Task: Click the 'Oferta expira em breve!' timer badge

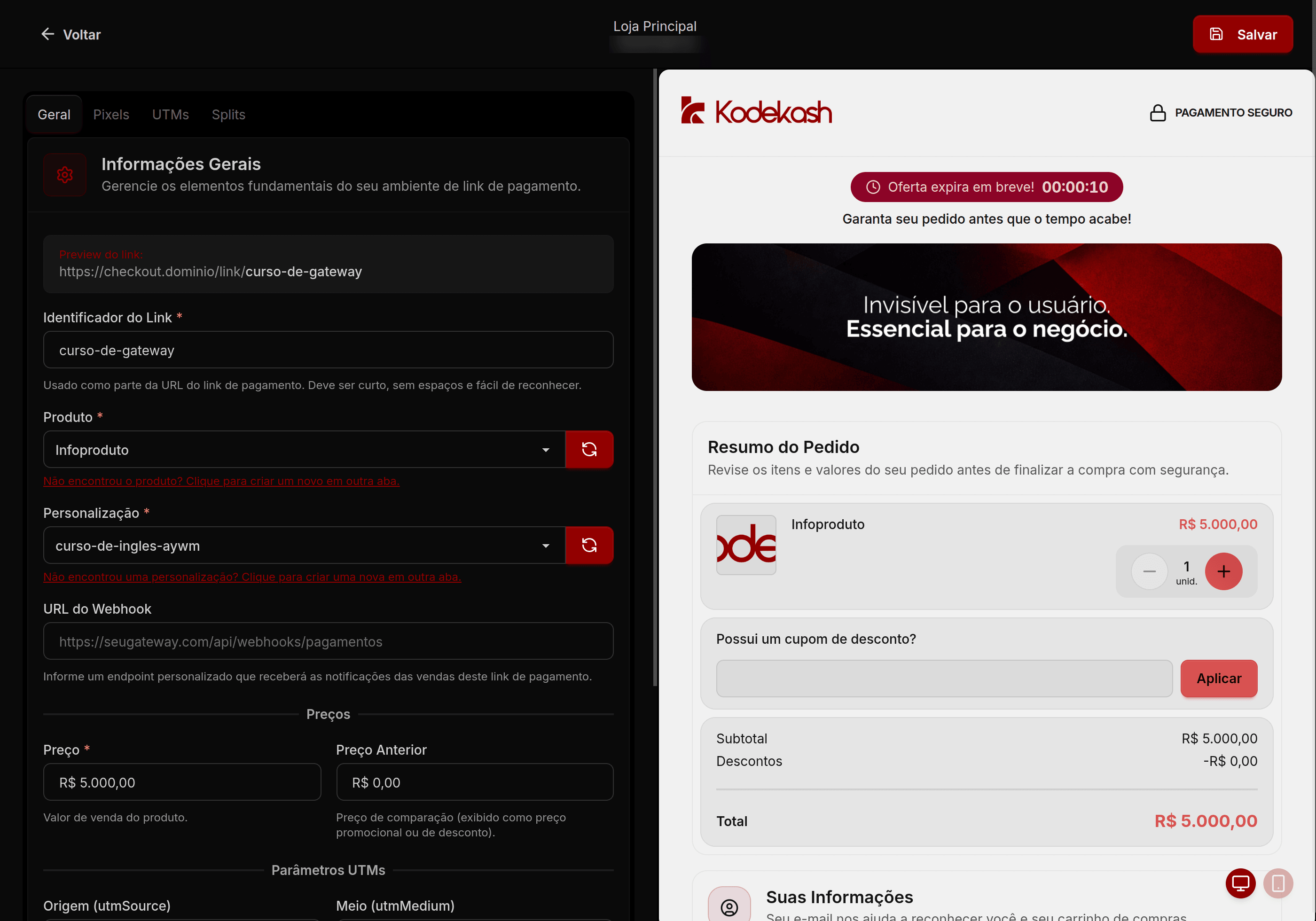Action: pyautogui.click(x=986, y=187)
